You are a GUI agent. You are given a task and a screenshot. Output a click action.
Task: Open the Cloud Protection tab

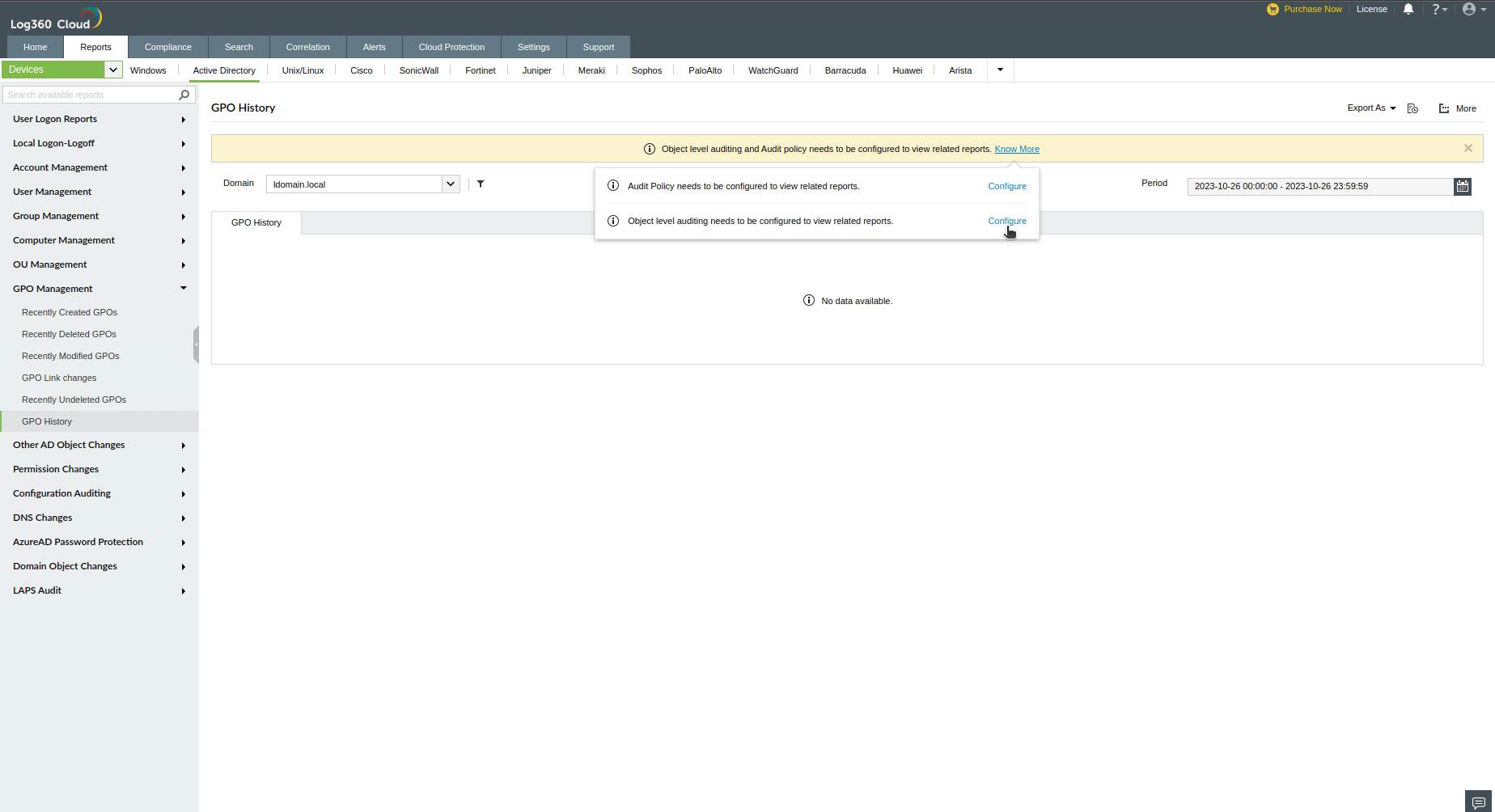tap(452, 47)
